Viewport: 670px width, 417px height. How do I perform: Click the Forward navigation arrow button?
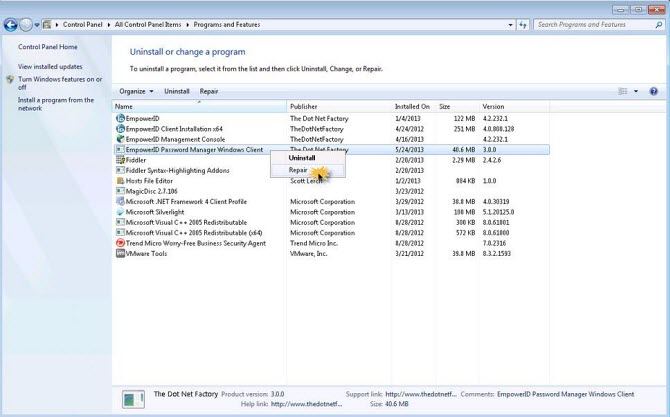[x=26, y=25]
